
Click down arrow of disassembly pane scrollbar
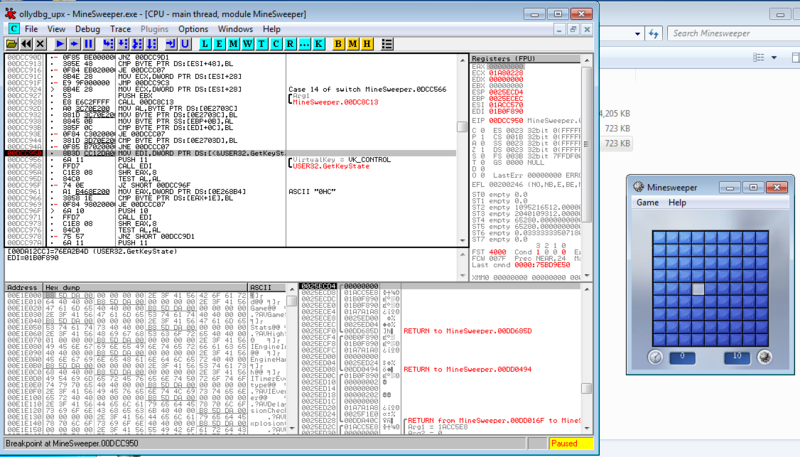pyautogui.click(x=462, y=240)
